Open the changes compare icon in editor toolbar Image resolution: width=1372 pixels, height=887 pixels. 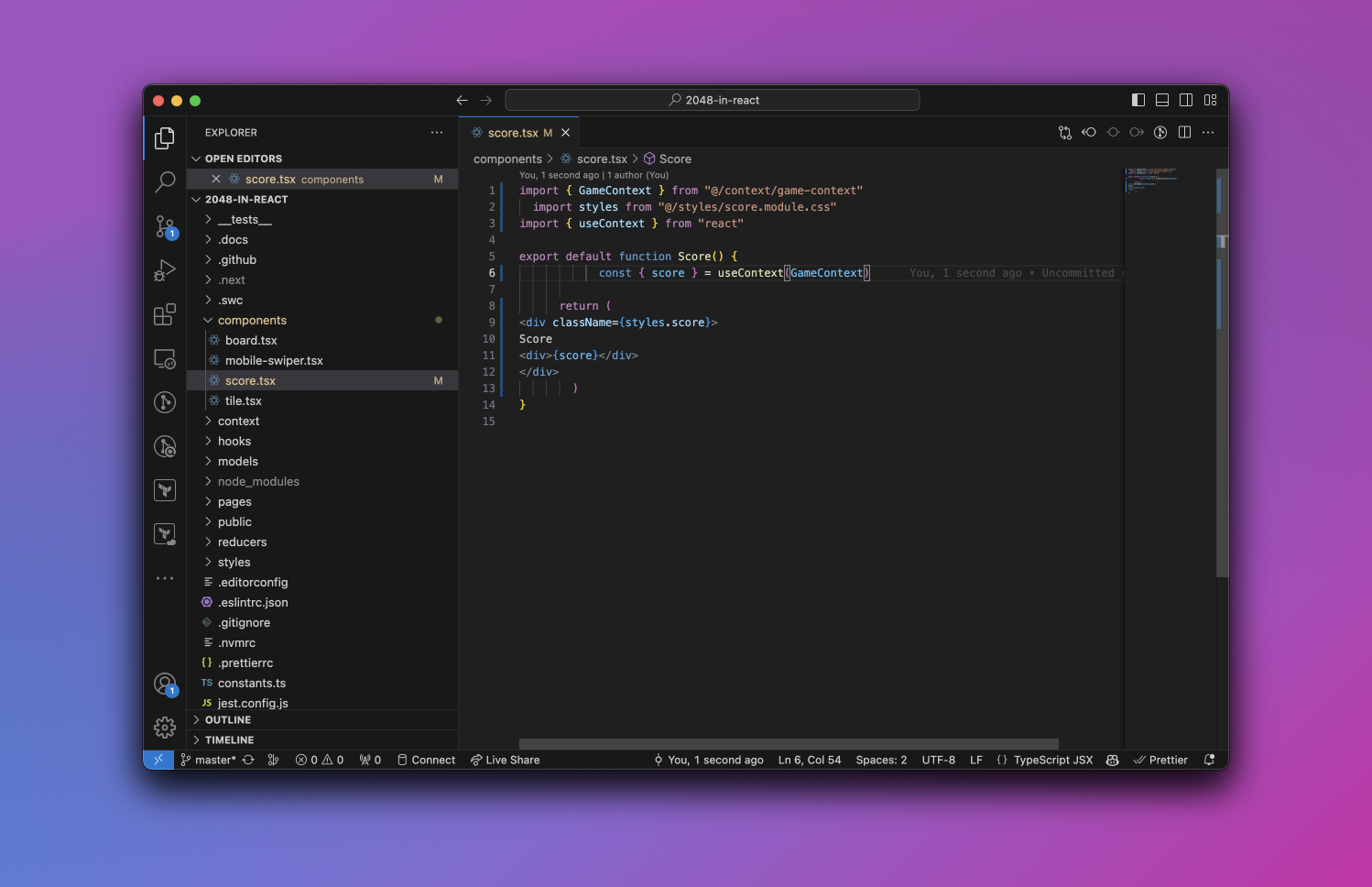tap(1065, 133)
